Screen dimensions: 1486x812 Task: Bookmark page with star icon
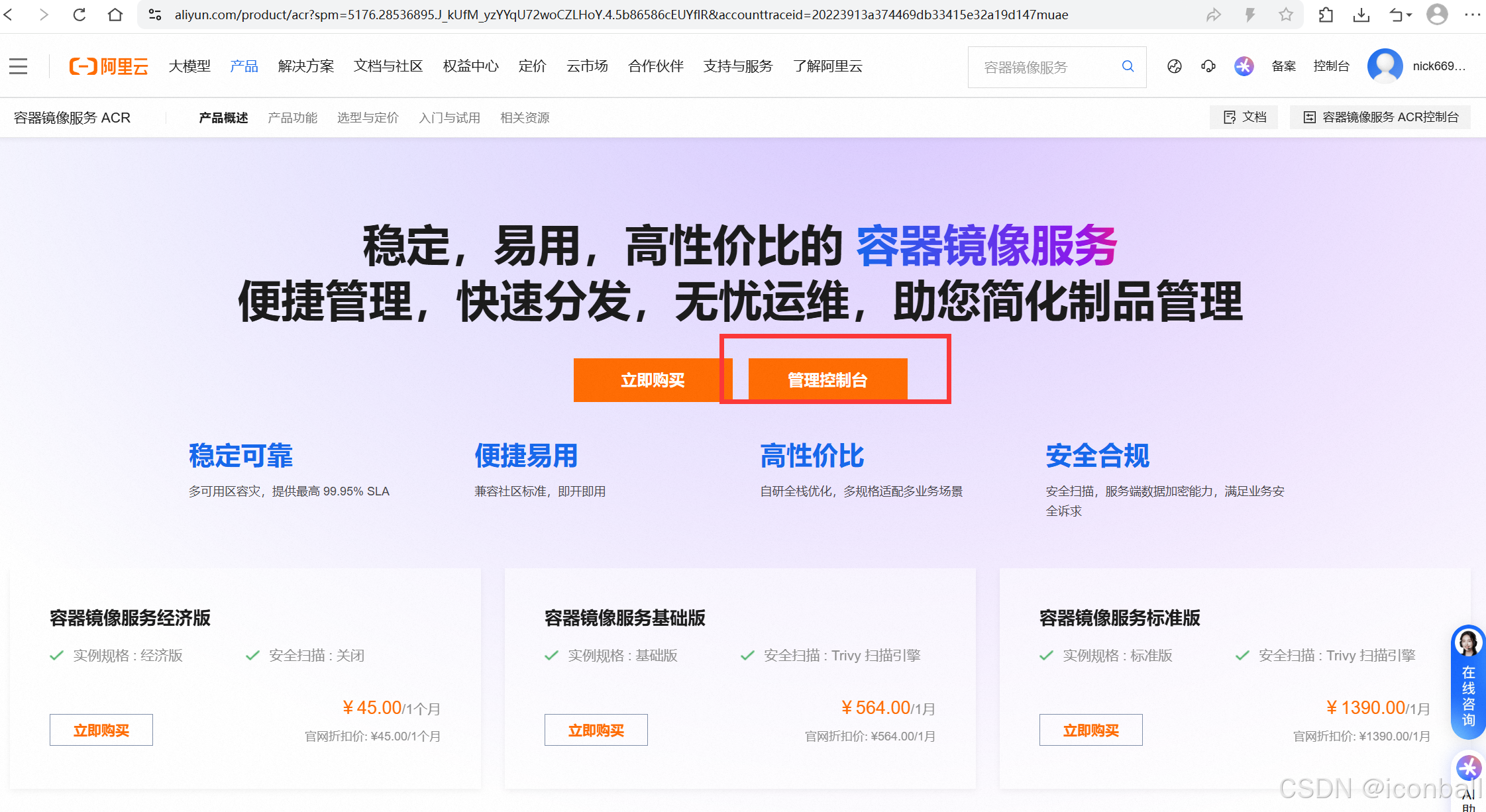pos(1285,15)
